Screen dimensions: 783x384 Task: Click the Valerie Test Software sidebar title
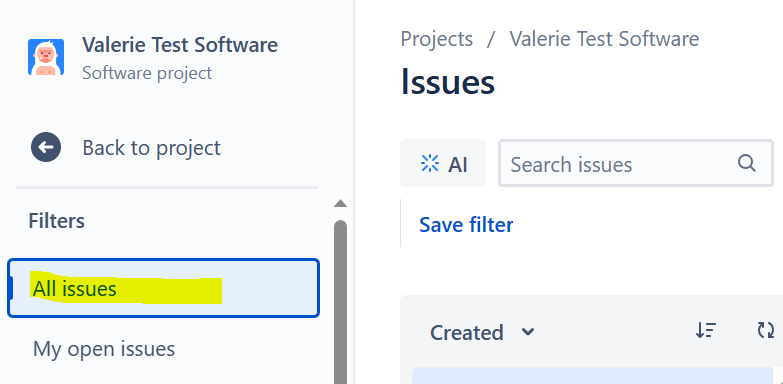180,45
